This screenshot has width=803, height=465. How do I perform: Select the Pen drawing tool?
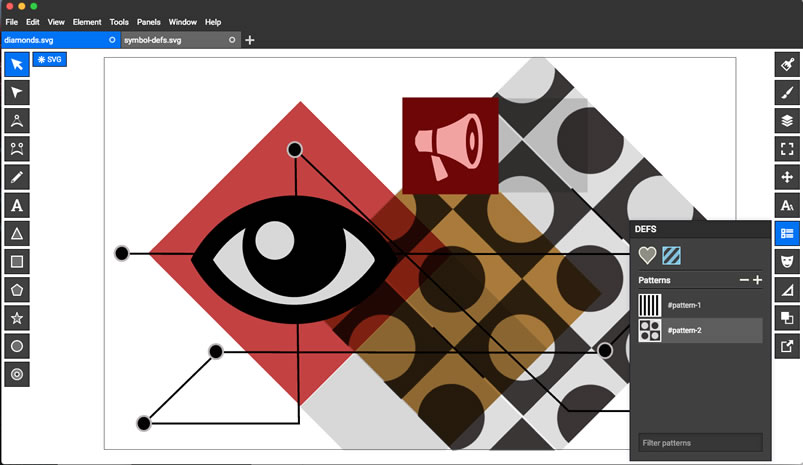17,178
